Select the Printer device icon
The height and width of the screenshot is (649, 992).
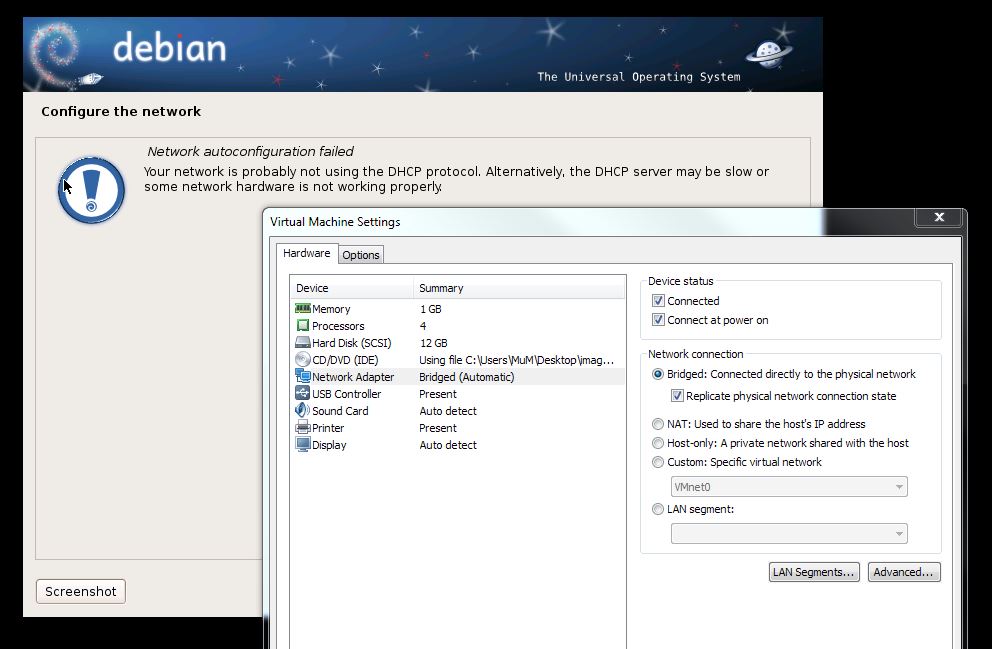point(302,428)
